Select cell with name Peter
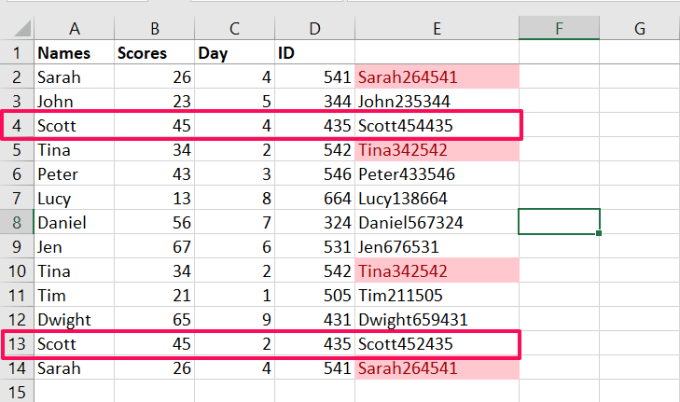The width and height of the screenshot is (680, 402). [74, 174]
